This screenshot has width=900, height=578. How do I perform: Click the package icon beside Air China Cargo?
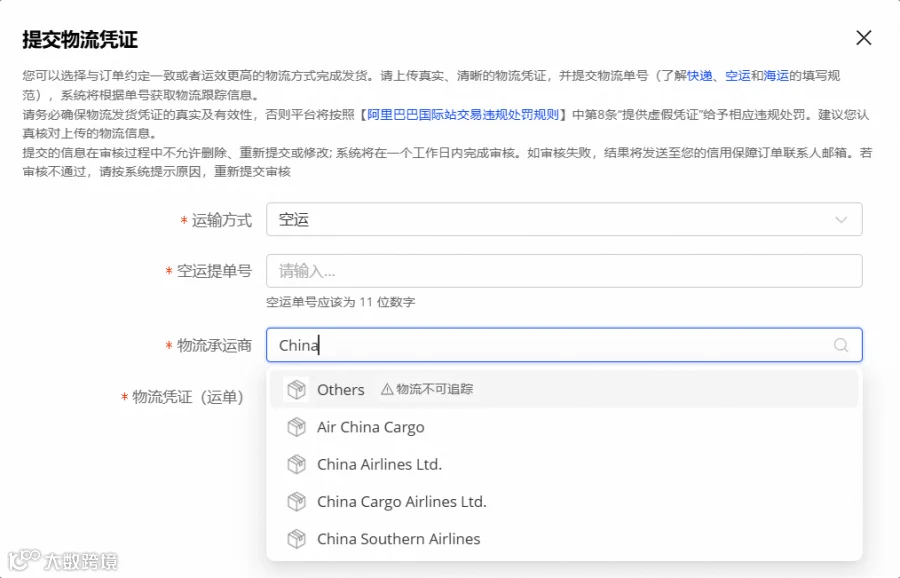coord(296,427)
